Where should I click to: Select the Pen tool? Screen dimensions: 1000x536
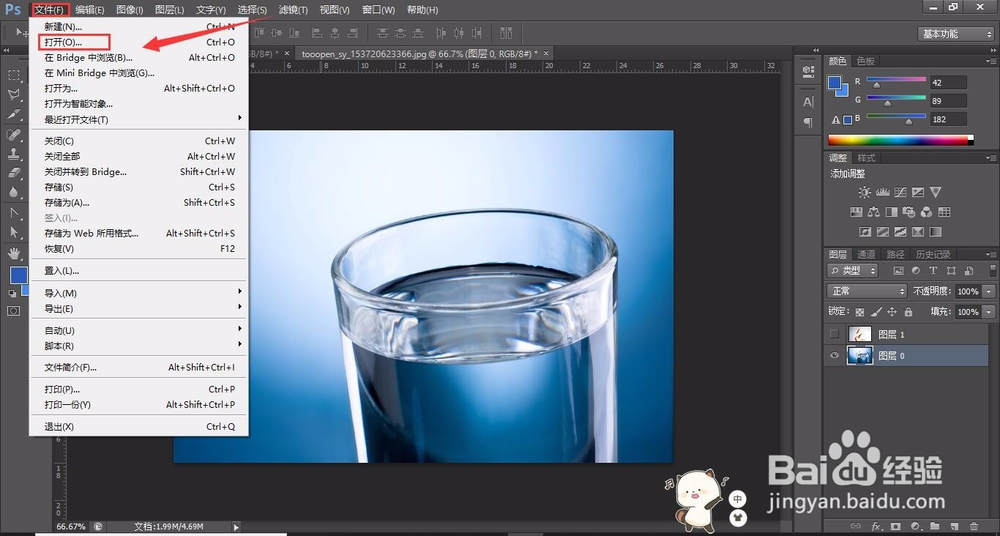[13, 212]
